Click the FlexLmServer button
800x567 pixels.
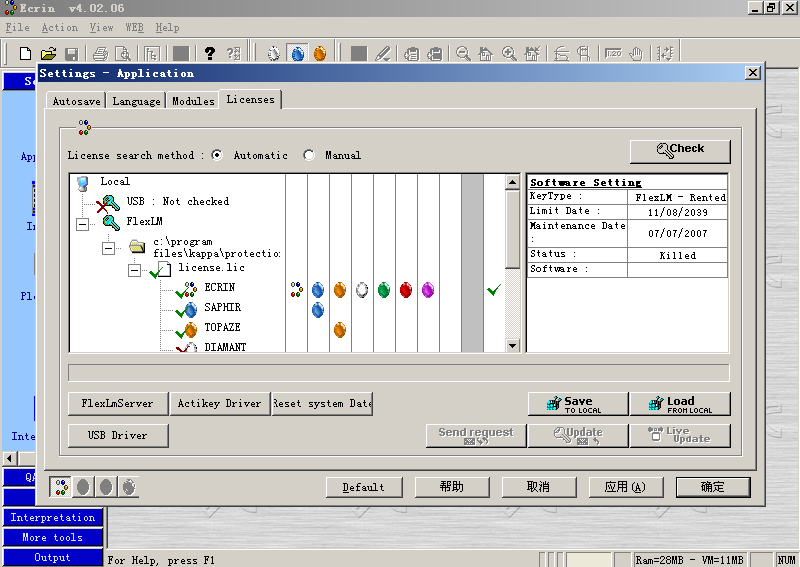click(117, 403)
